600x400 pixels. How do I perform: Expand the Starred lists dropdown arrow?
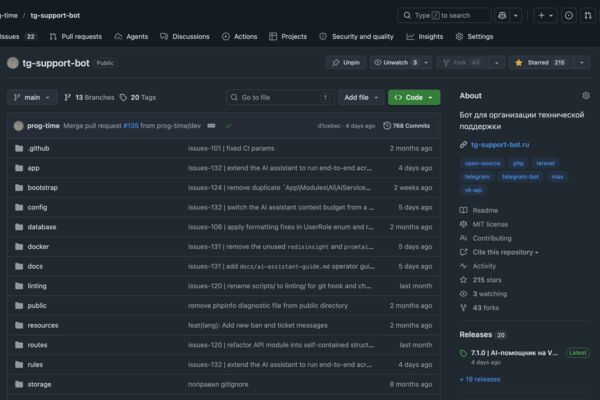coord(582,62)
